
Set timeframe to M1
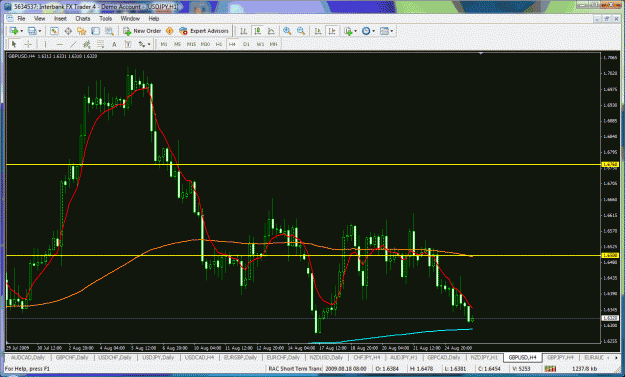click(163, 44)
